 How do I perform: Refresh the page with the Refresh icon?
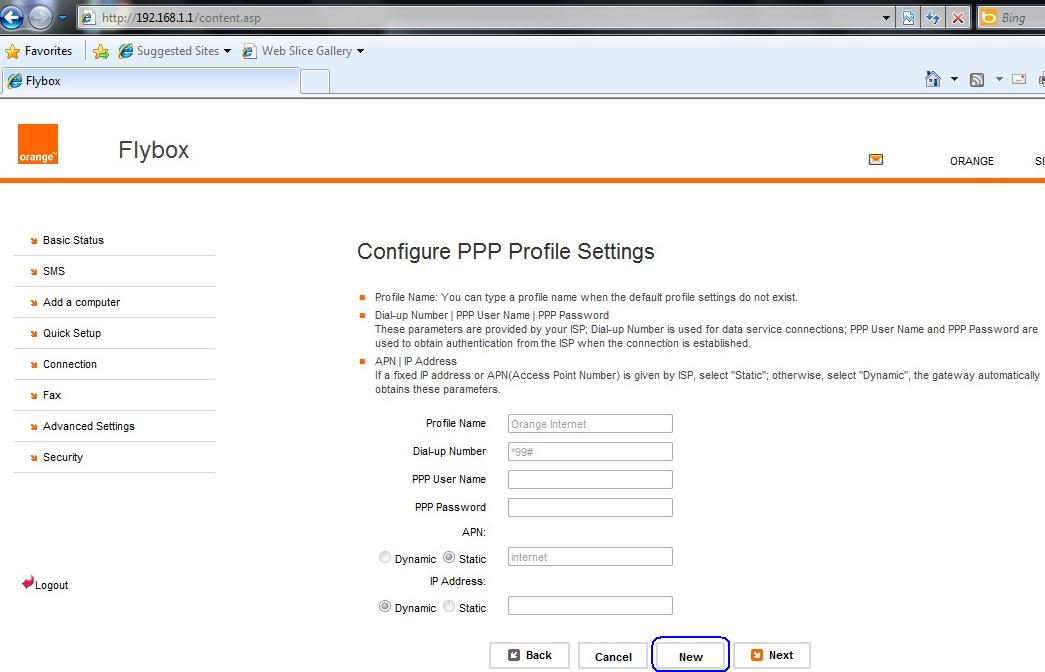pyautogui.click(x=933, y=18)
